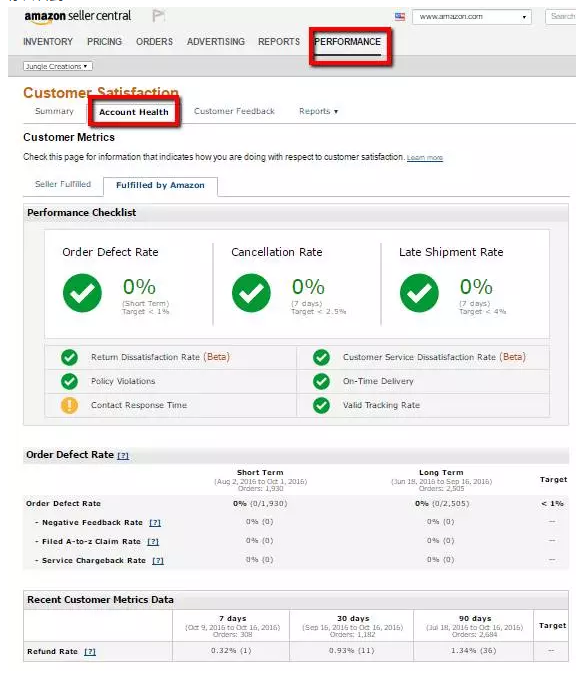The height and width of the screenshot is (675, 586).
Task: Click the Amazon Seller Central logo
Action: click(78, 16)
